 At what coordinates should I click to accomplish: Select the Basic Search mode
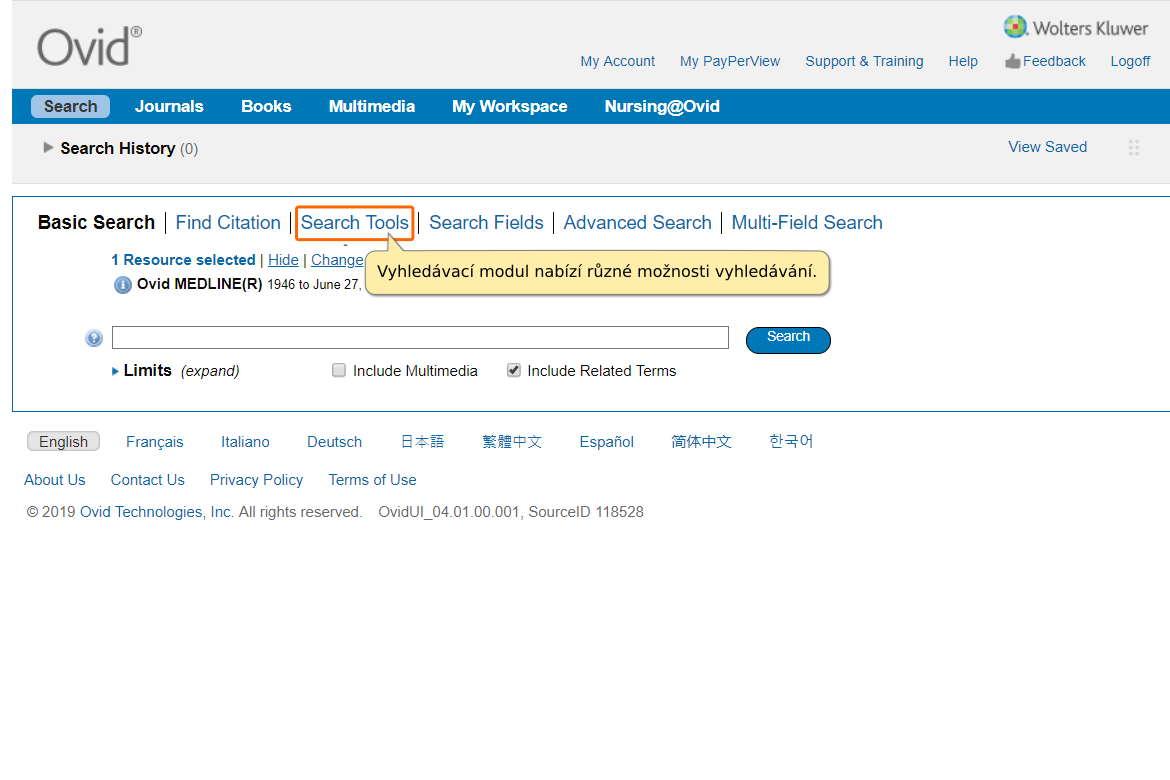pyautogui.click(x=96, y=222)
